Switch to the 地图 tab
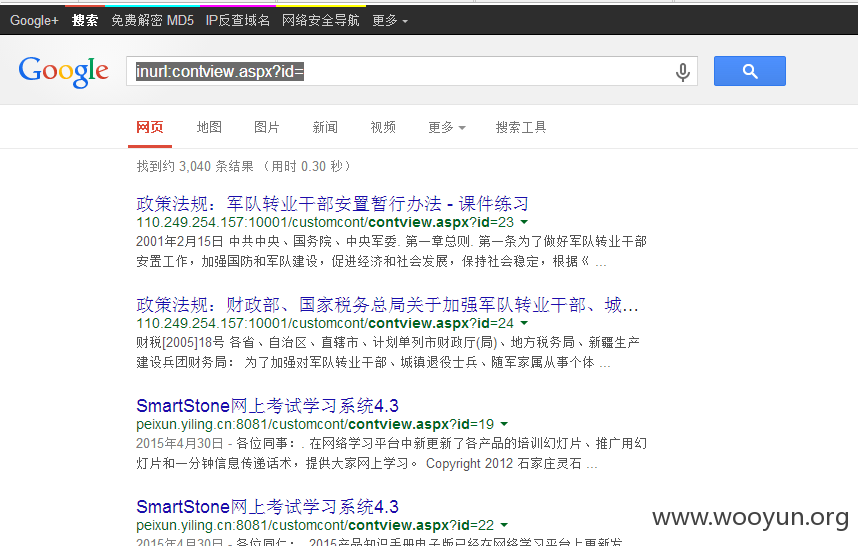The width and height of the screenshot is (858, 546). (x=209, y=127)
